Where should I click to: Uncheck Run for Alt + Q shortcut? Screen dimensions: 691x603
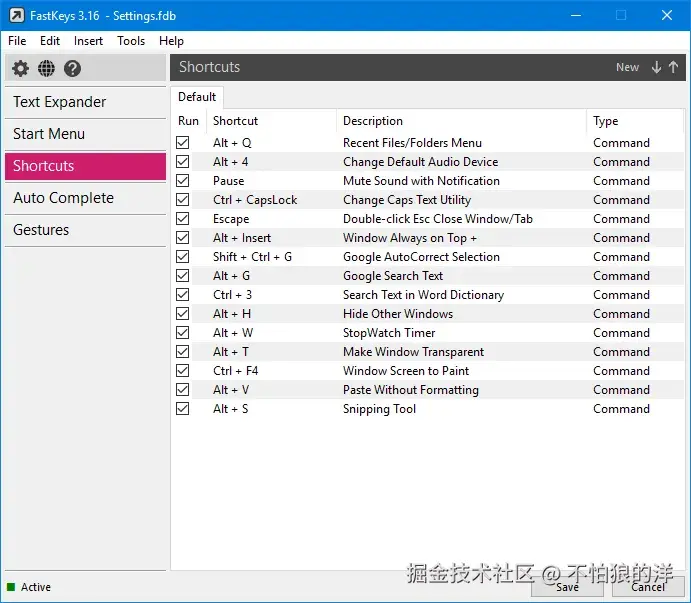pyautogui.click(x=182, y=142)
